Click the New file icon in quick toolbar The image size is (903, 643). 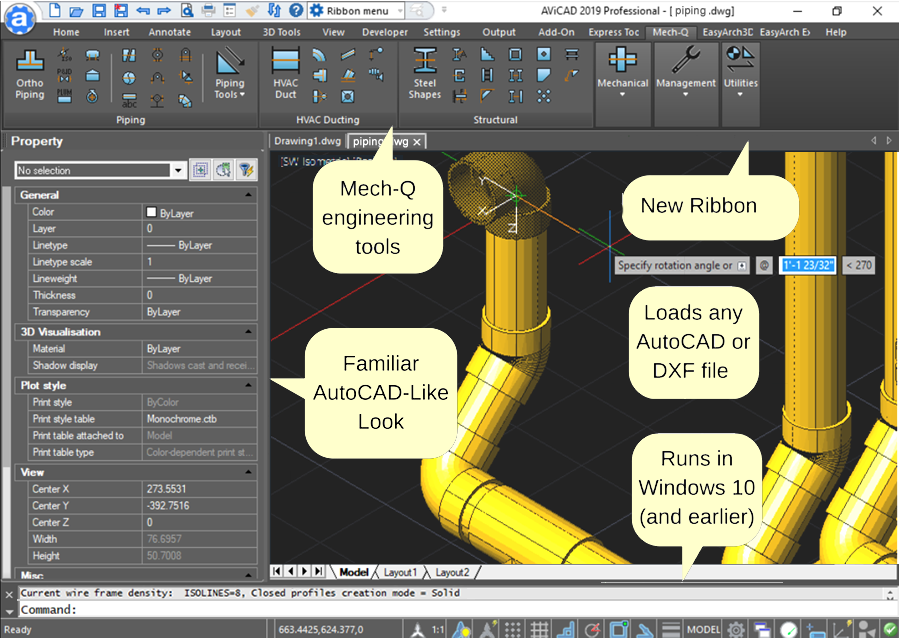55,10
